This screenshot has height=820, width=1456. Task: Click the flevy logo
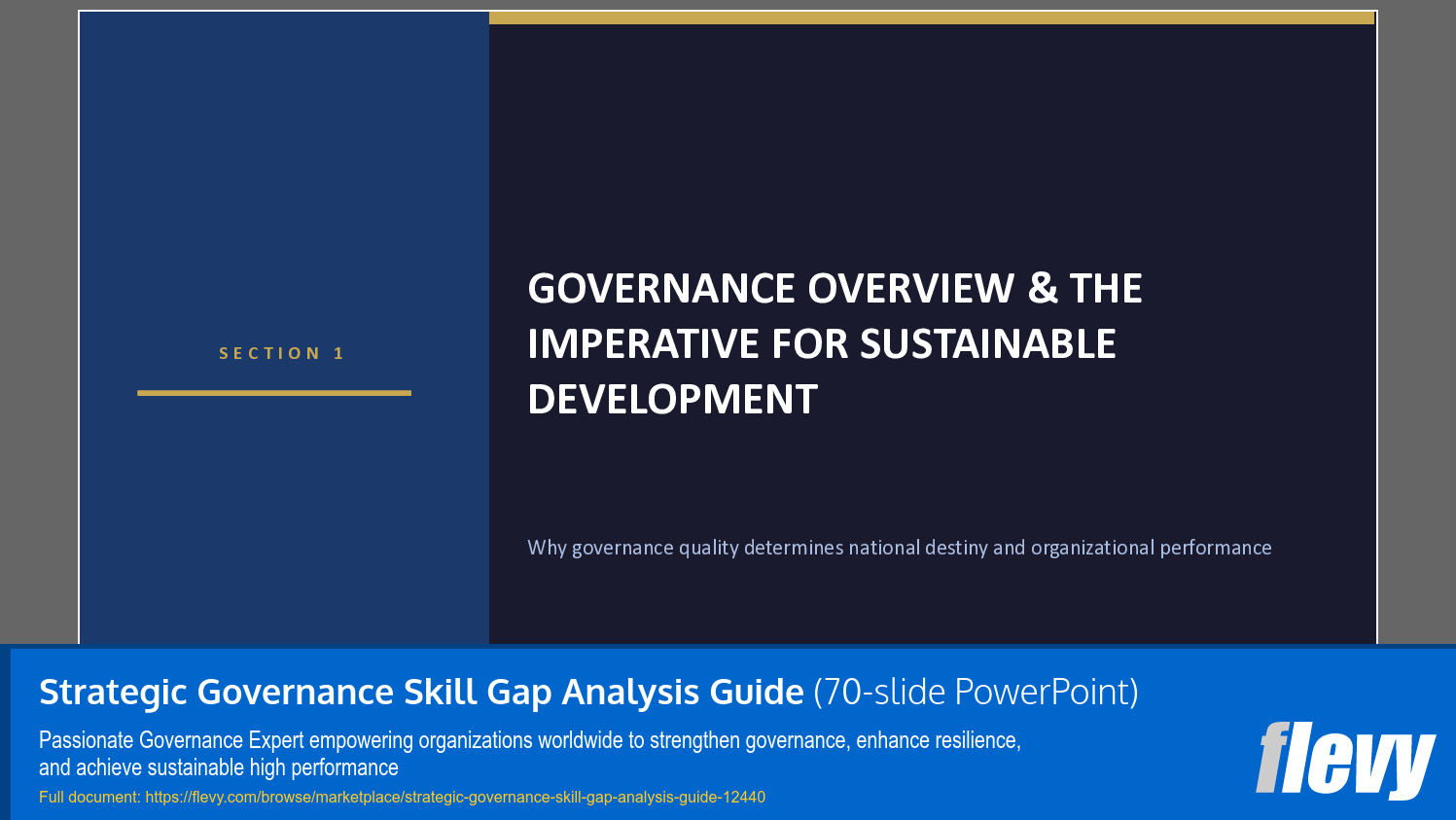coord(1345,761)
